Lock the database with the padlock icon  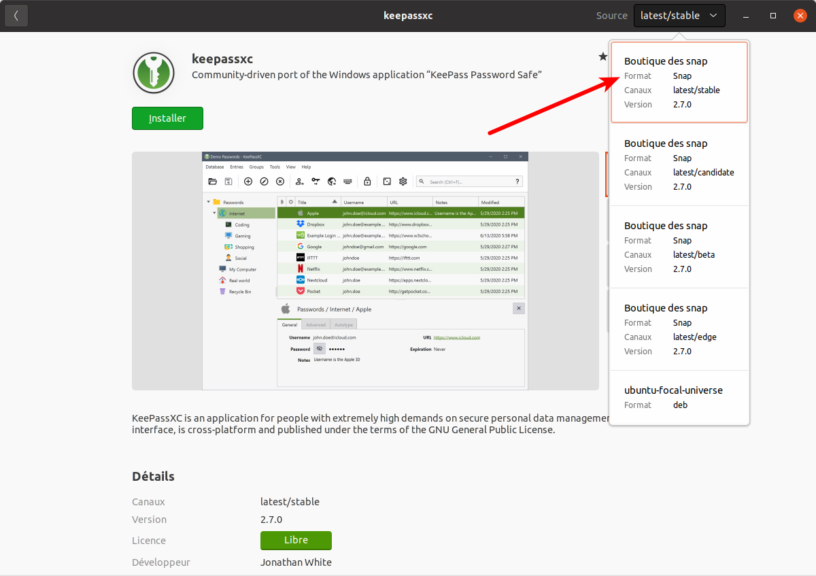tap(369, 181)
